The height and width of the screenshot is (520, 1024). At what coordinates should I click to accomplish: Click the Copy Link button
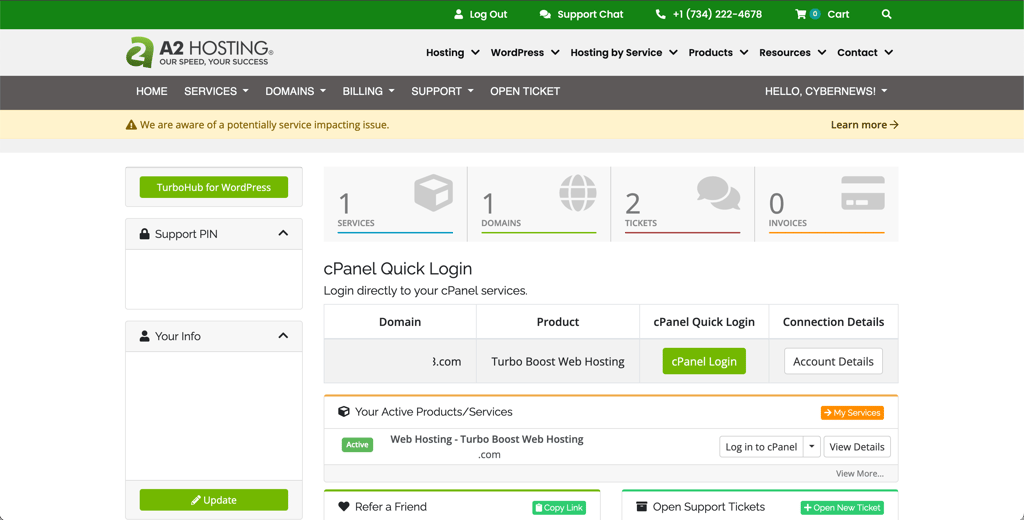(559, 508)
